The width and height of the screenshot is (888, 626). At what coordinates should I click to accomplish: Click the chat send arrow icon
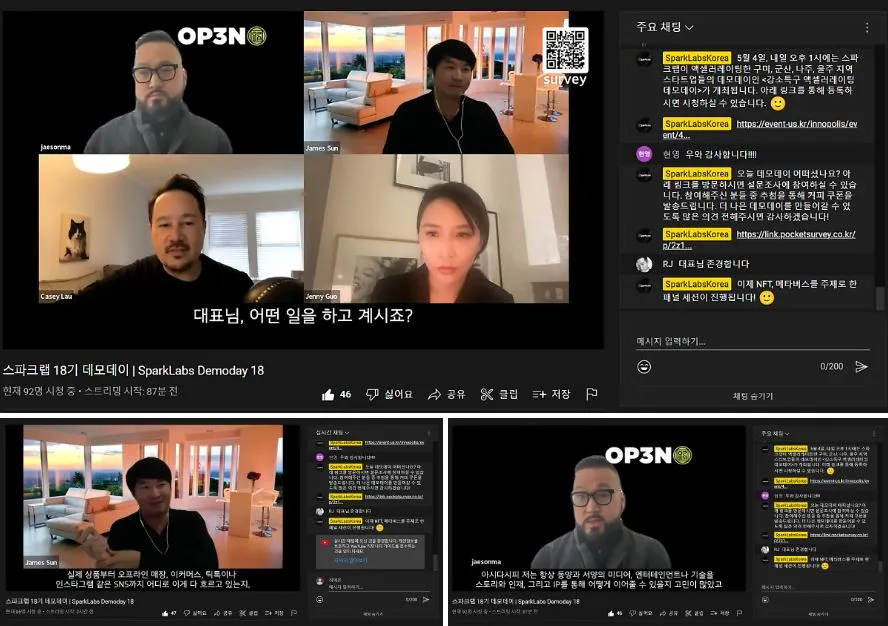(861, 367)
